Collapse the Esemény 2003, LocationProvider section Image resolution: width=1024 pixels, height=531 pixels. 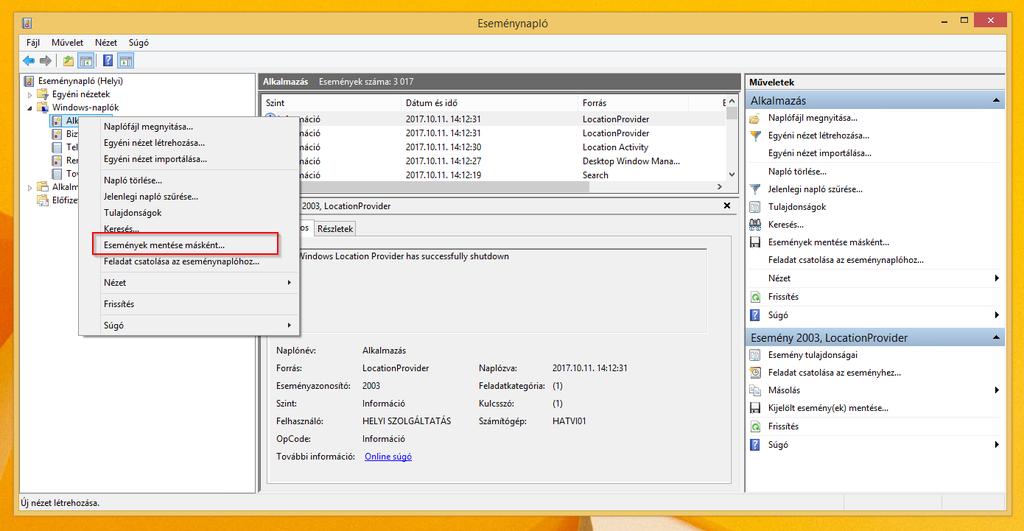[x=996, y=338]
